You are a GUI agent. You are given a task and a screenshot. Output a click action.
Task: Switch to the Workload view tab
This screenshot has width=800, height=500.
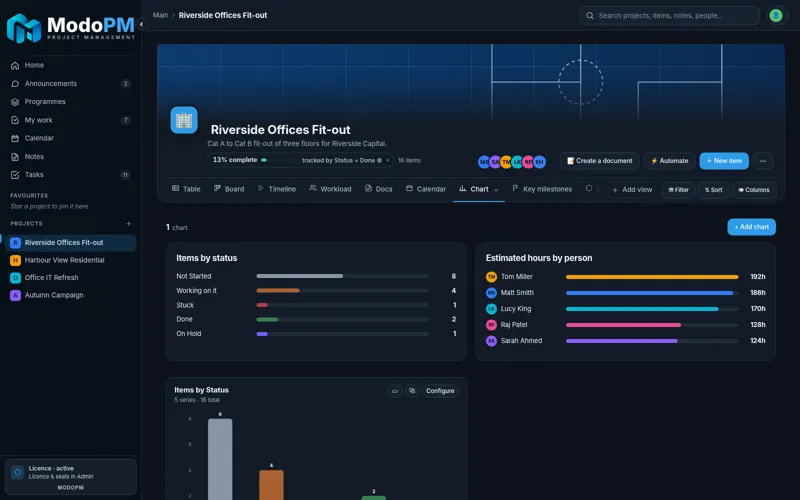pyautogui.click(x=330, y=189)
